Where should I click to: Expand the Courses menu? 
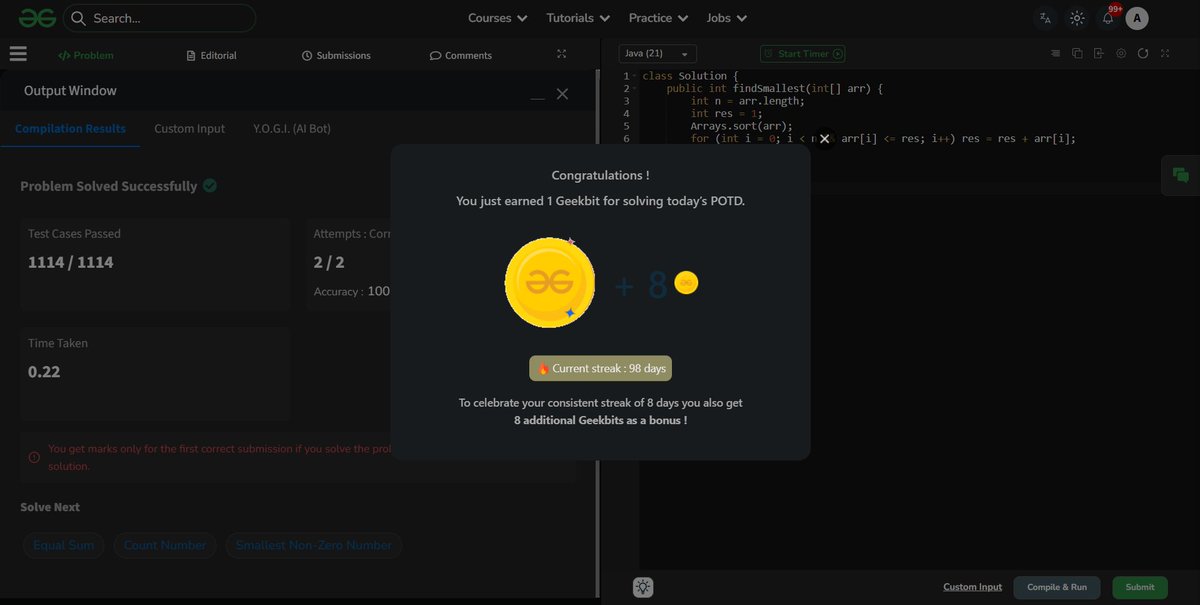click(497, 18)
